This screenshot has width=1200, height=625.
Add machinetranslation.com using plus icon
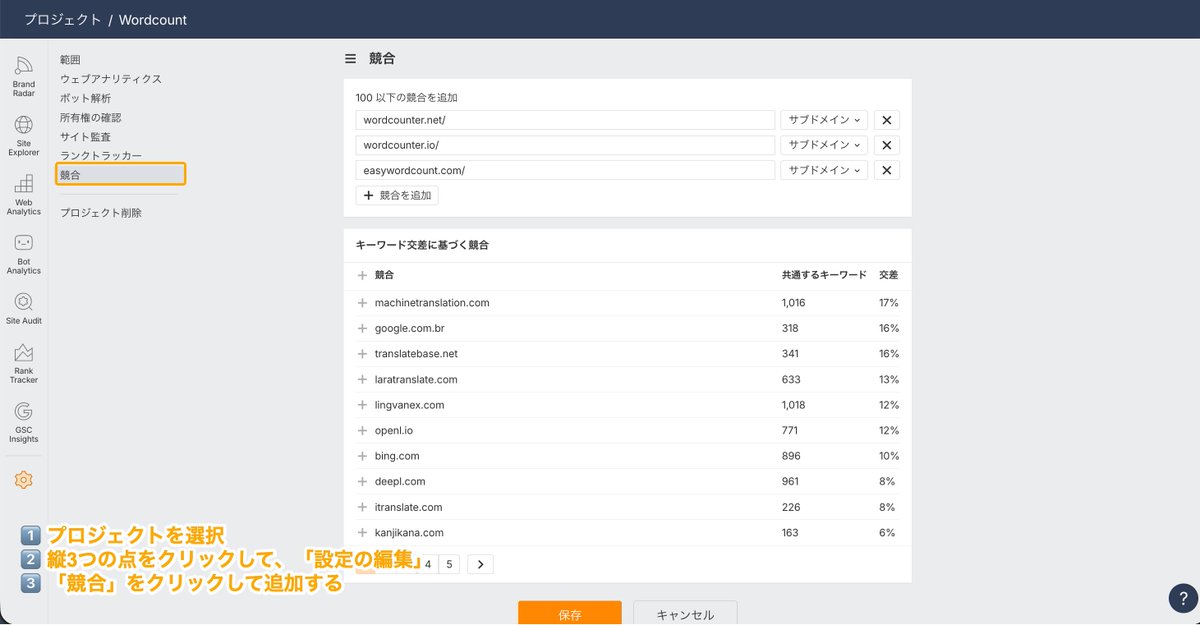[362, 302]
